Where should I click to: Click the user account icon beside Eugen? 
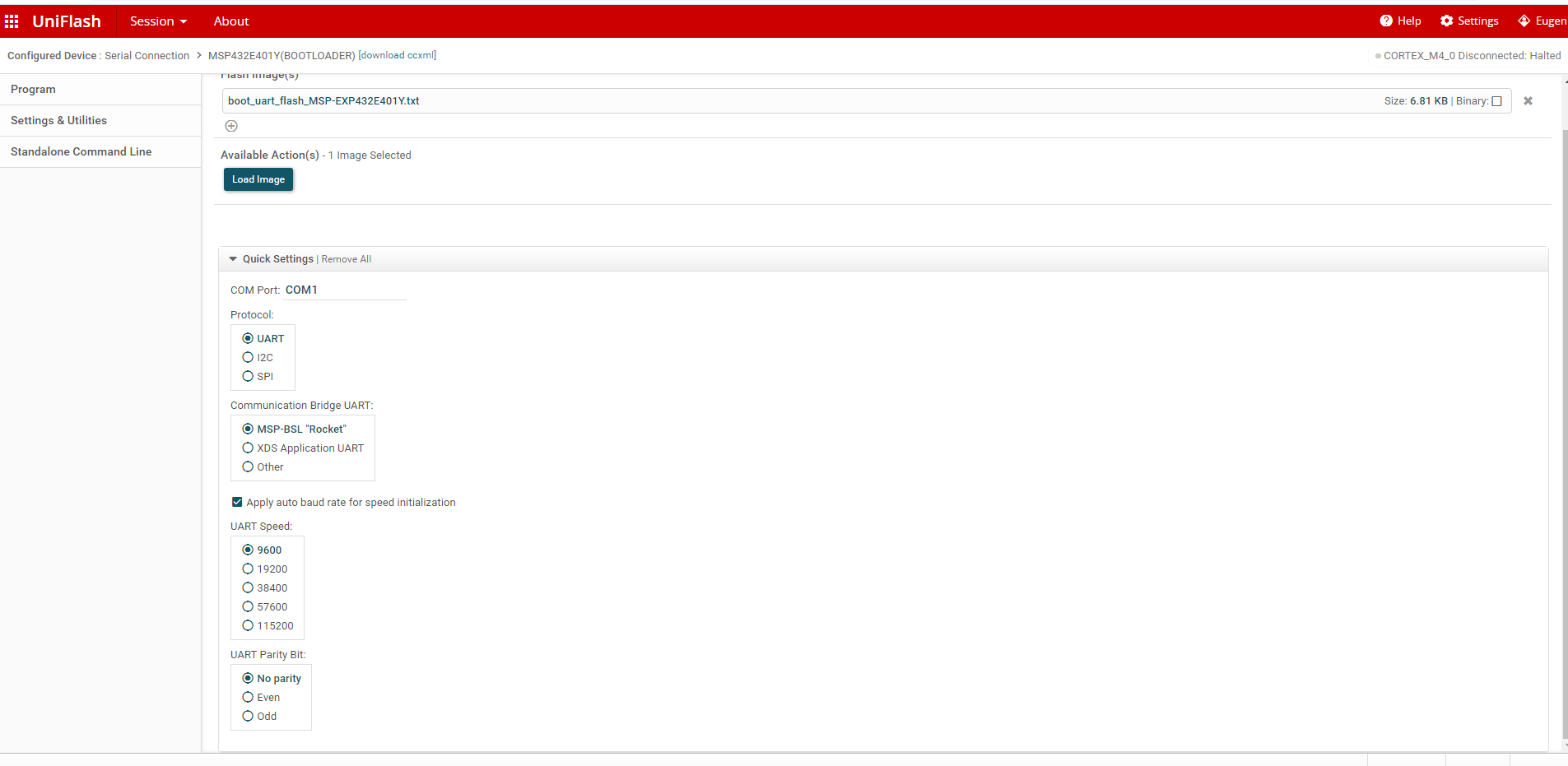coord(1524,21)
